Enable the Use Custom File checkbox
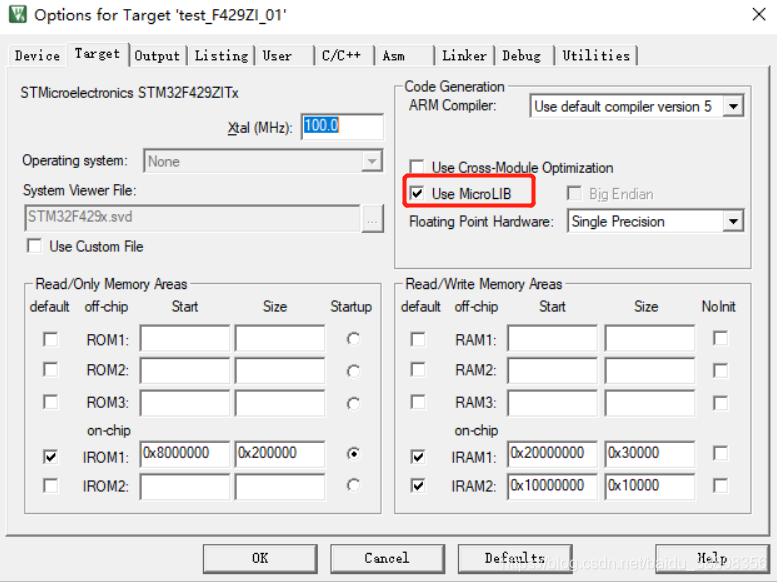This screenshot has width=777, height=582. coord(35,246)
